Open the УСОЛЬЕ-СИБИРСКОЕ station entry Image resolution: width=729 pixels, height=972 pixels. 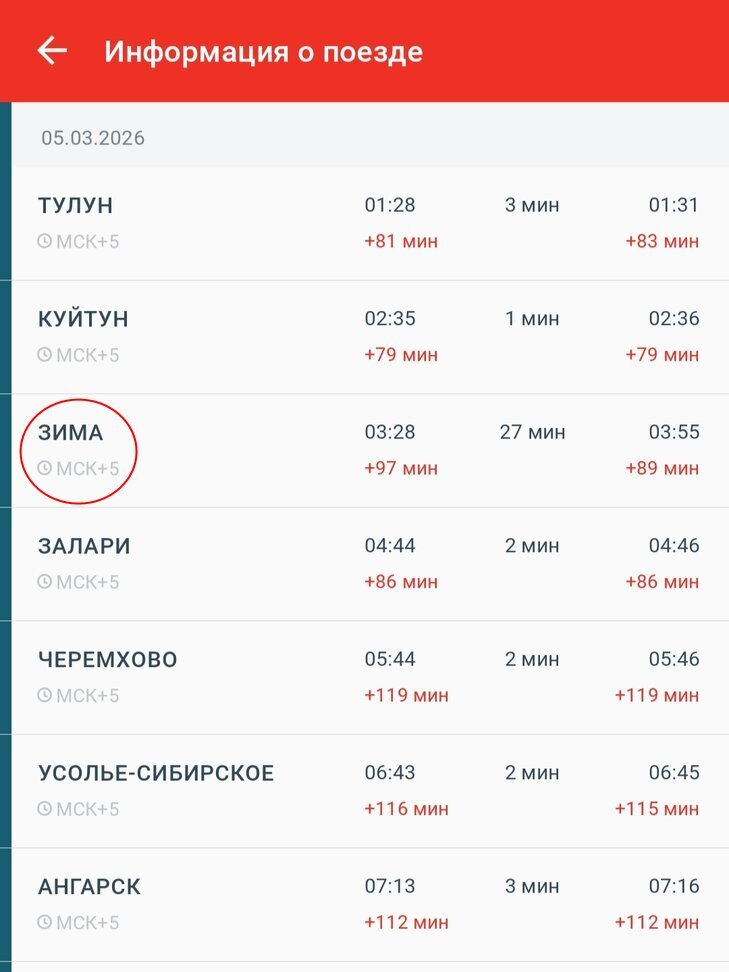[x=156, y=774]
